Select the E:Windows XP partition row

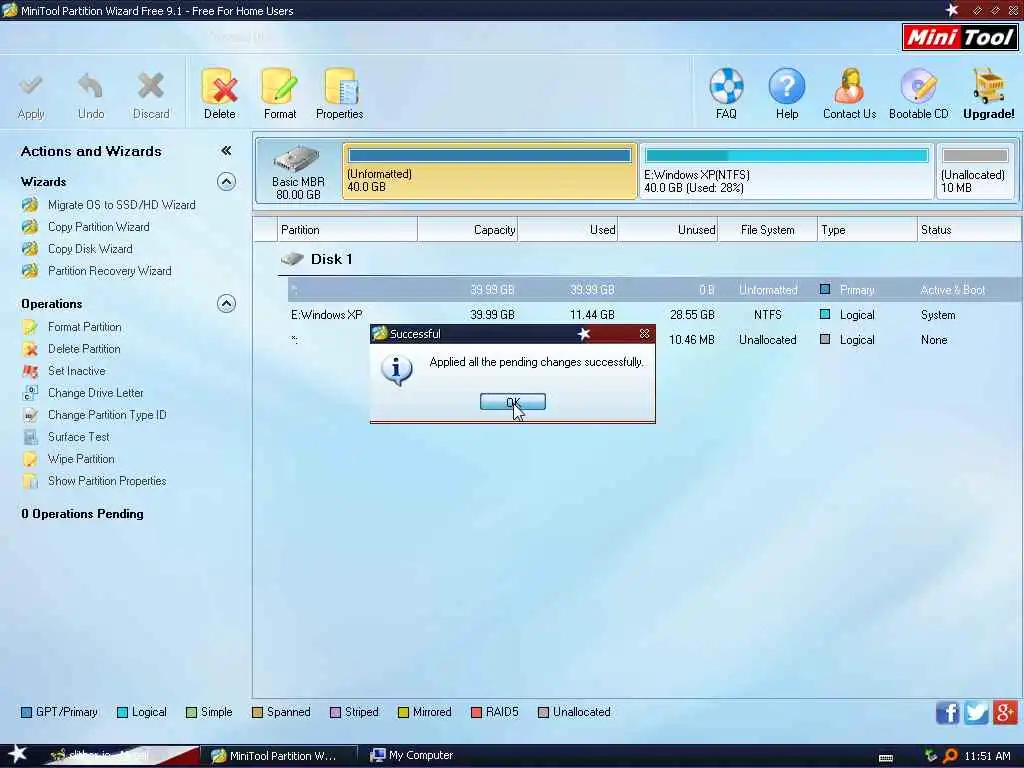tap(655, 315)
